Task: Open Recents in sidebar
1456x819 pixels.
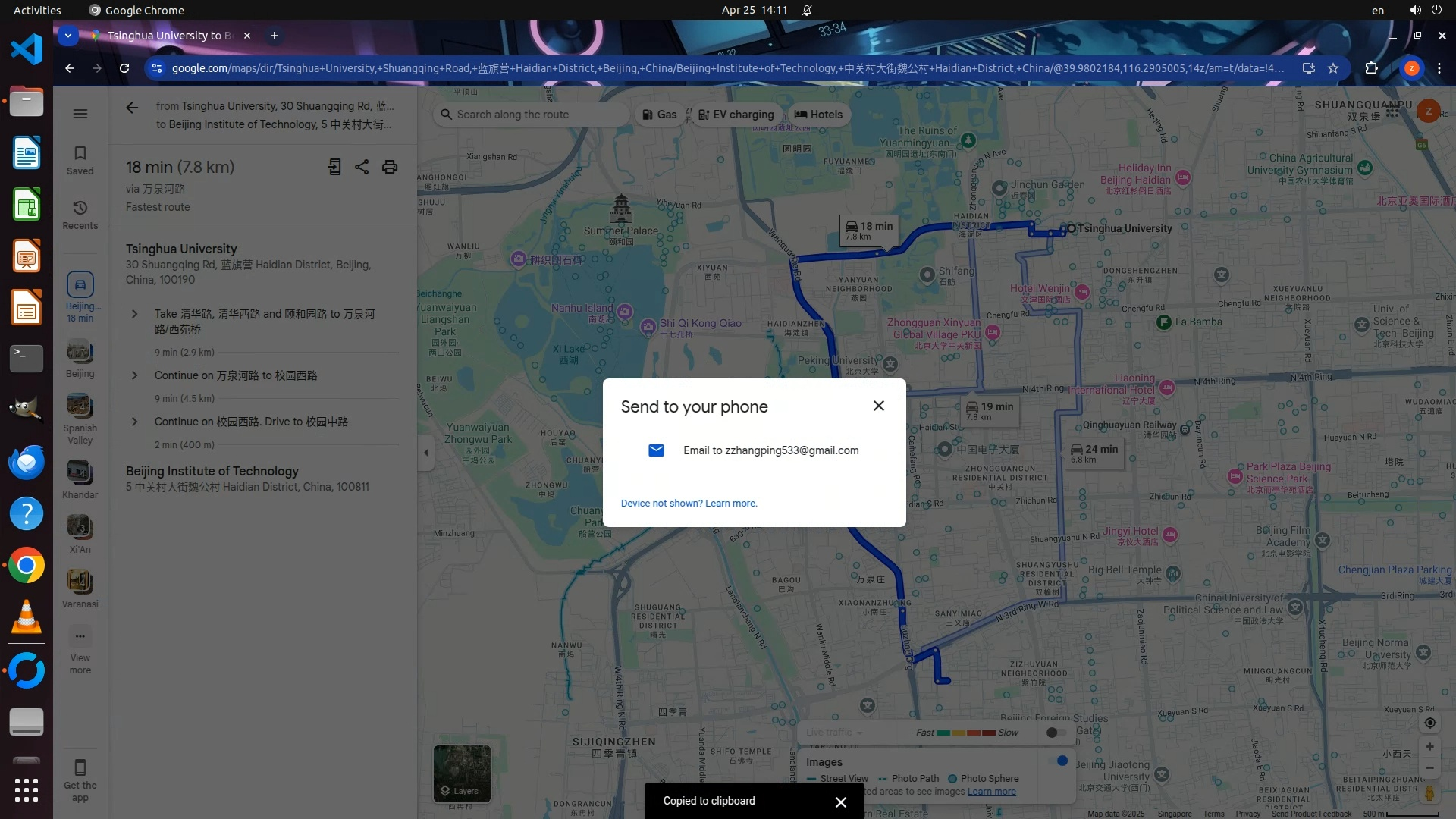Action: click(x=80, y=215)
